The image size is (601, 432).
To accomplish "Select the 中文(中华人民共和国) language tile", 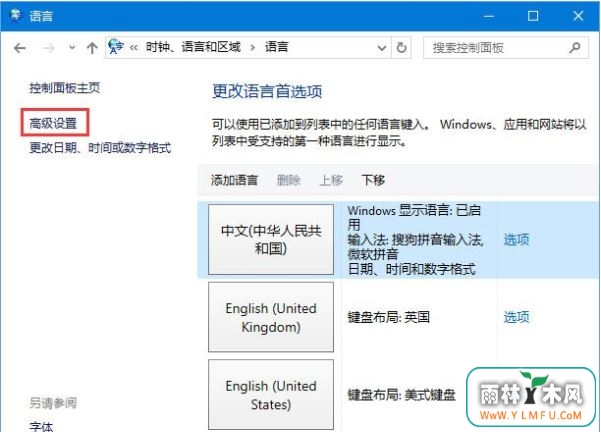I will (x=271, y=240).
